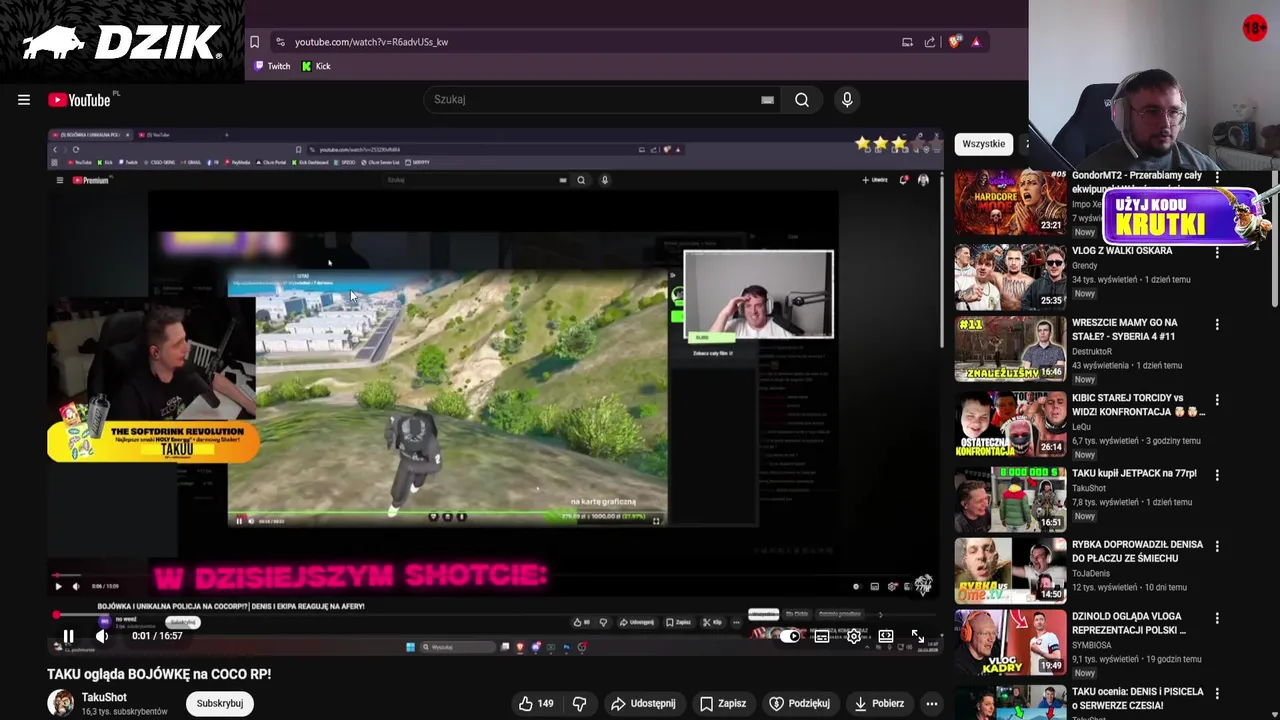This screenshot has width=1280, height=720.
Task: Open KIBIC STAREJ TORCIDY video options menu
Action: tap(1217, 400)
